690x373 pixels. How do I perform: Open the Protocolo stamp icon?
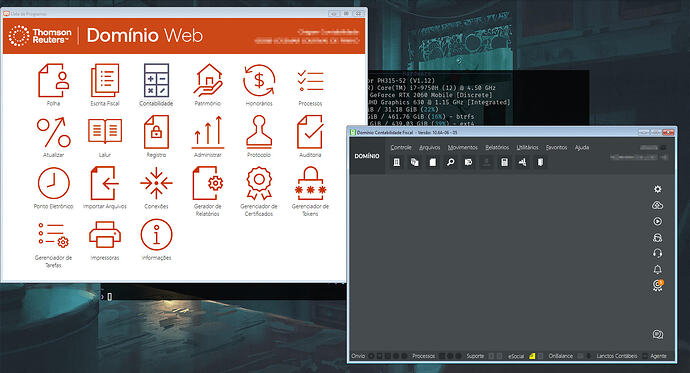point(259,132)
